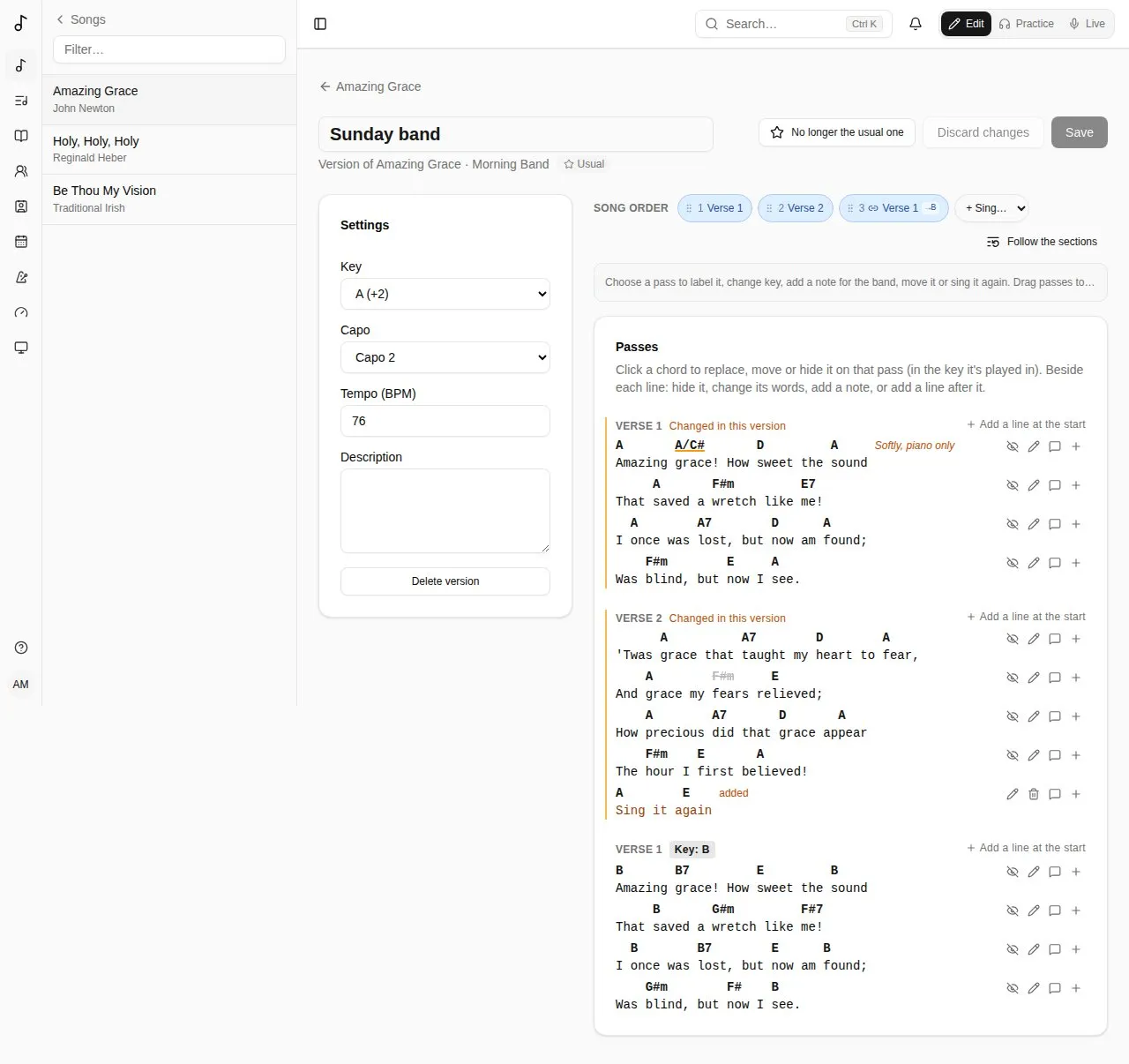The width and height of the screenshot is (1129, 1064).
Task: Open the people icon in the left rail
Action: tap(21, 171)
